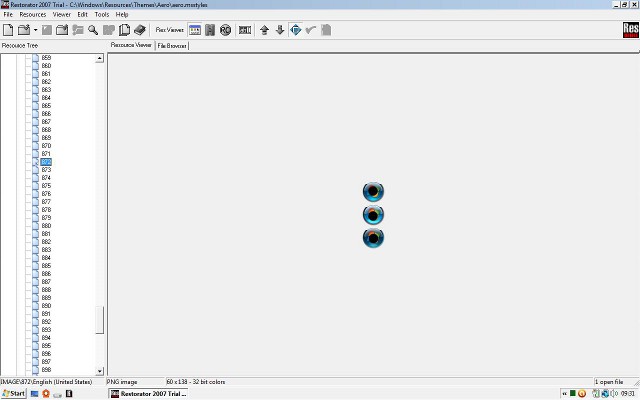Click the file icon beside resource 861
Image resolution: width=640 pixels, height=400 pixels.
[36, 73]
